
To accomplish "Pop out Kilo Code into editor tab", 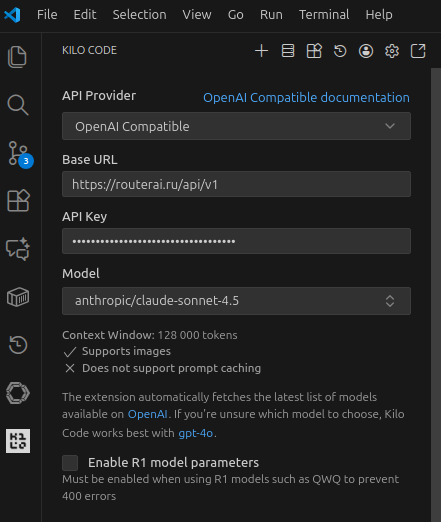I will pos(418,51).
